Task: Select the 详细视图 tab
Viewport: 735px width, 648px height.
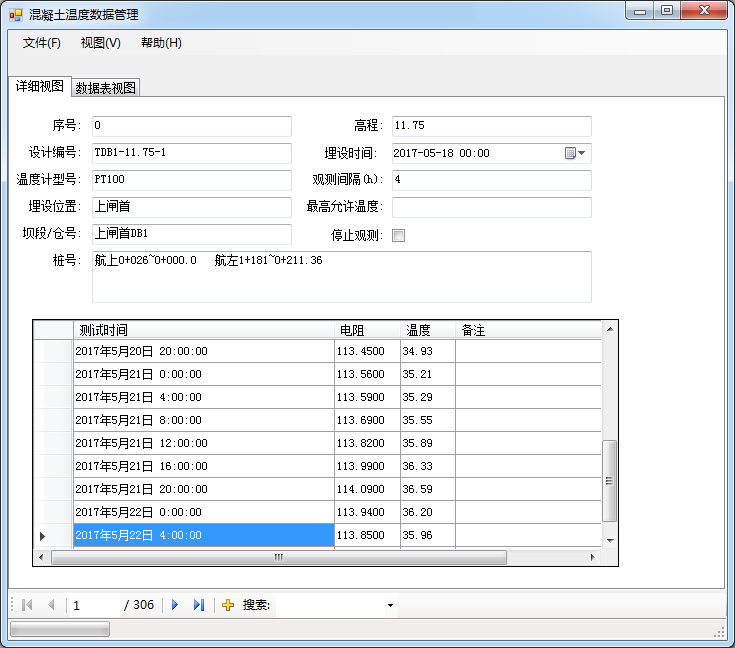Action: click(x=40, y=86)
